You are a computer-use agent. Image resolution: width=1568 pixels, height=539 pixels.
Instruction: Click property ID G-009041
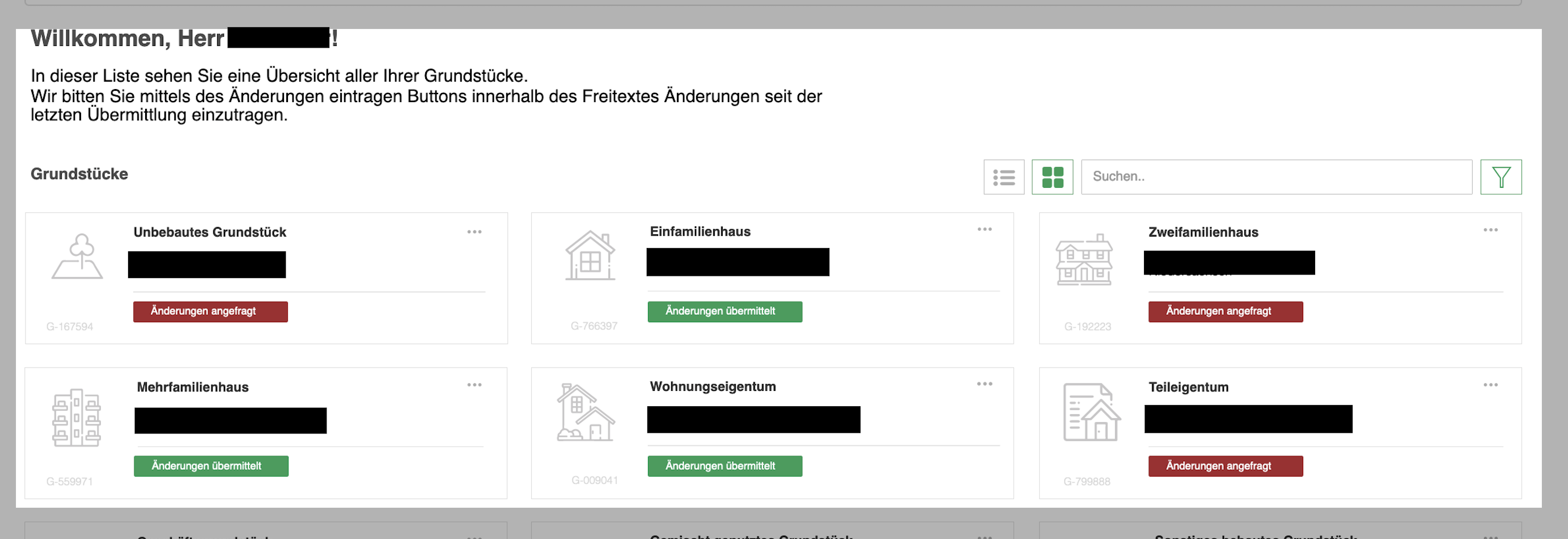pos(594,481)
